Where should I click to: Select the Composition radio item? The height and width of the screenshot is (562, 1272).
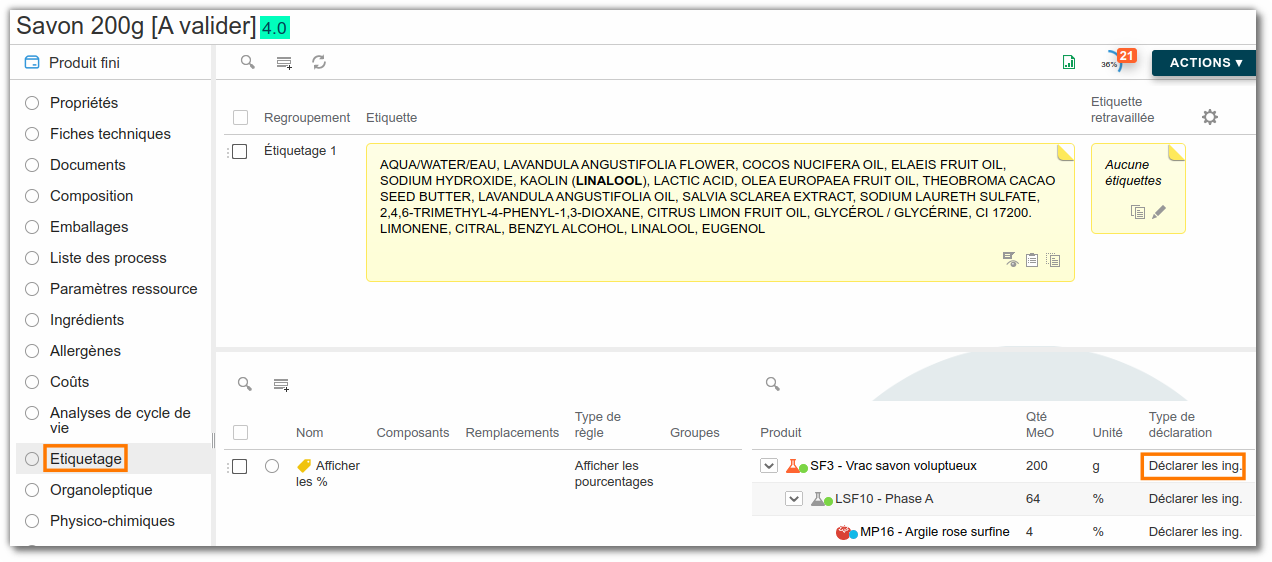pyautogui.click(x=32, y=196)
